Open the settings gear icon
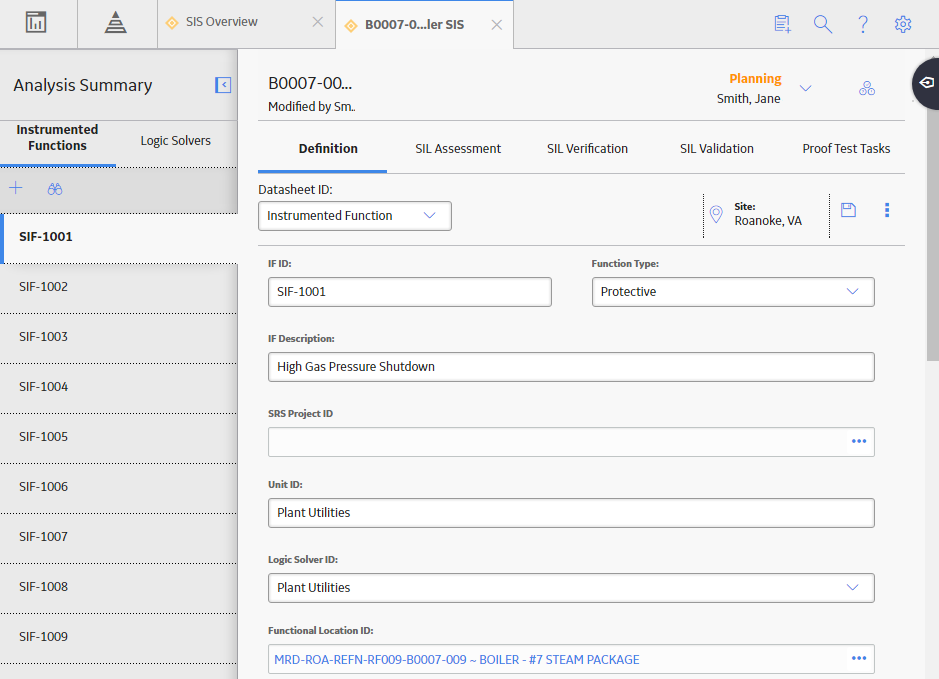The image size is (939, 679). click(902, 24)
